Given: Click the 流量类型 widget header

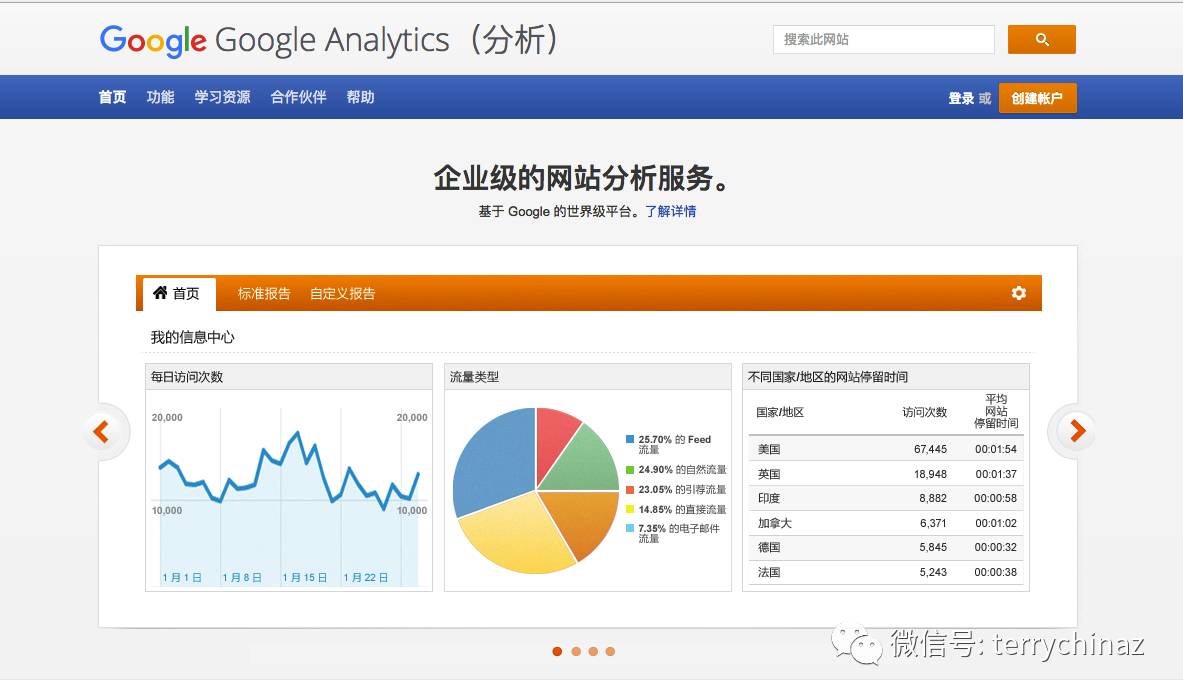Looking at the screenshot, I should click(x=588, y=376).
